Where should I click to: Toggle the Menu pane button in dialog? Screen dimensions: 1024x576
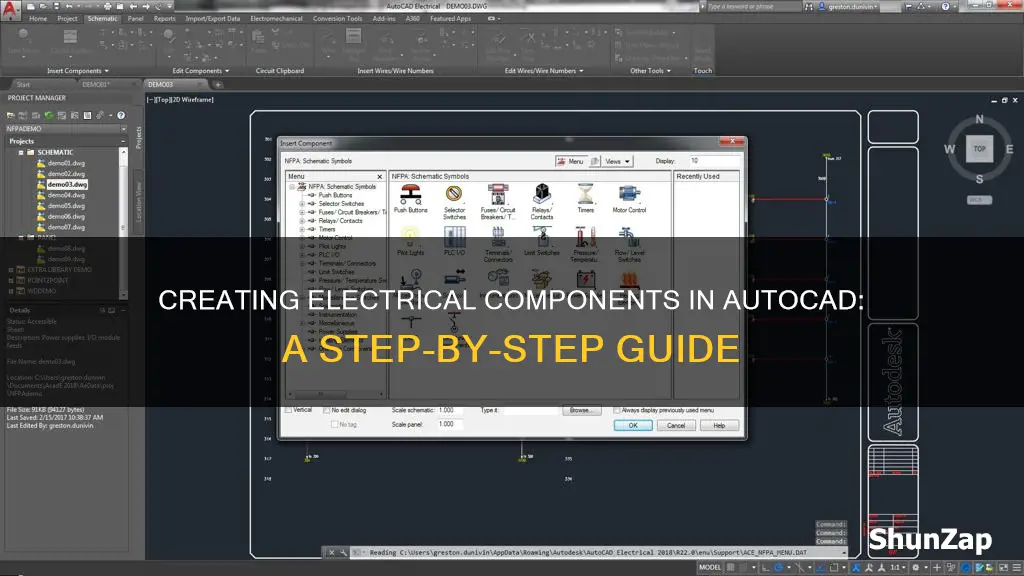[571, 161]
